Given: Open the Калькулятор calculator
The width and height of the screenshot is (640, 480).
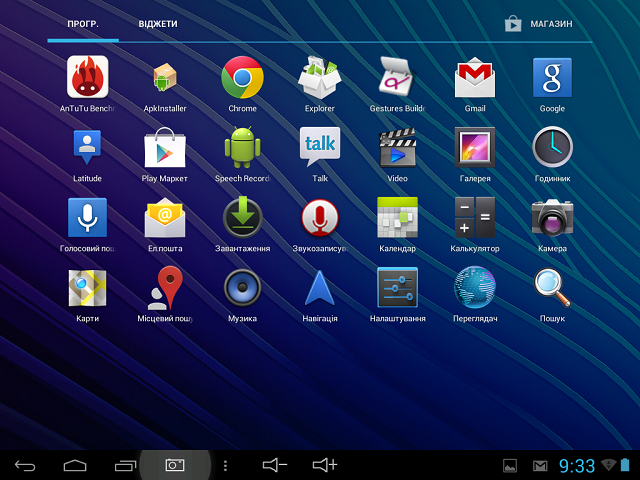Looking at the screenshot, I should click(x=475, y=218).
